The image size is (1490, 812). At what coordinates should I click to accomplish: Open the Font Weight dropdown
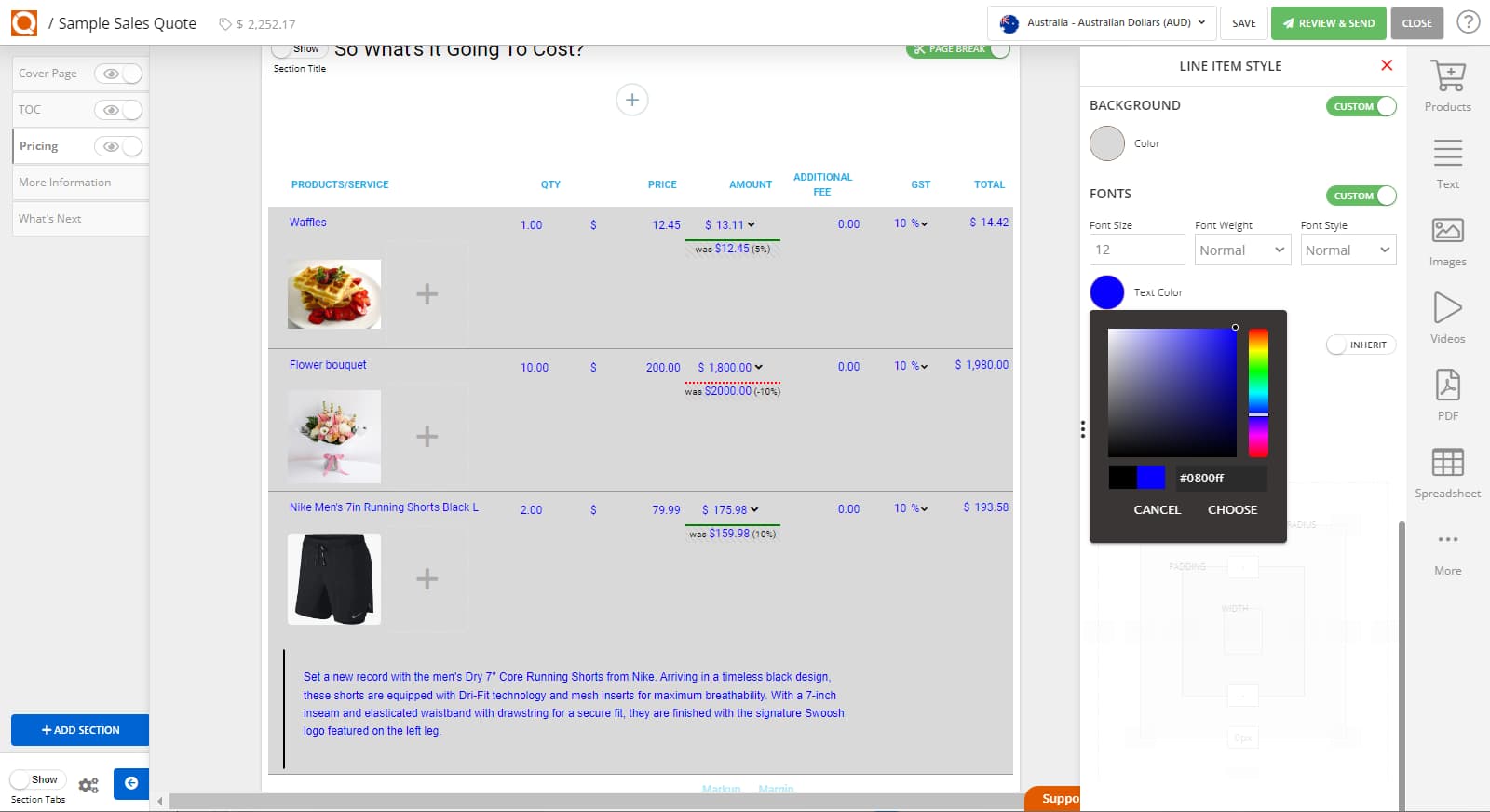point(1242,250)
